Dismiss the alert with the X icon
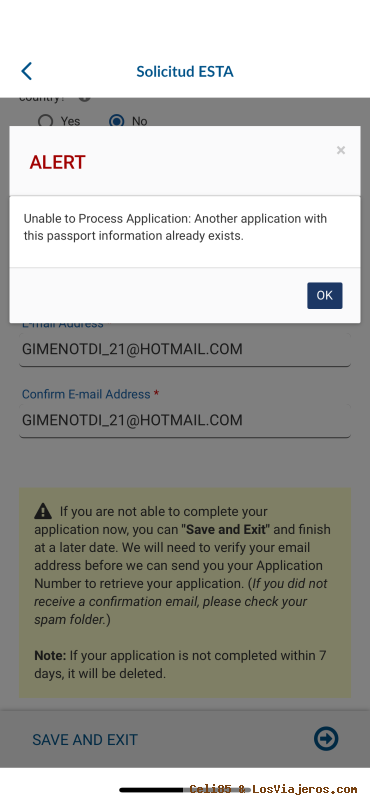This screenshot has height=800, width=370. [341, 150]
